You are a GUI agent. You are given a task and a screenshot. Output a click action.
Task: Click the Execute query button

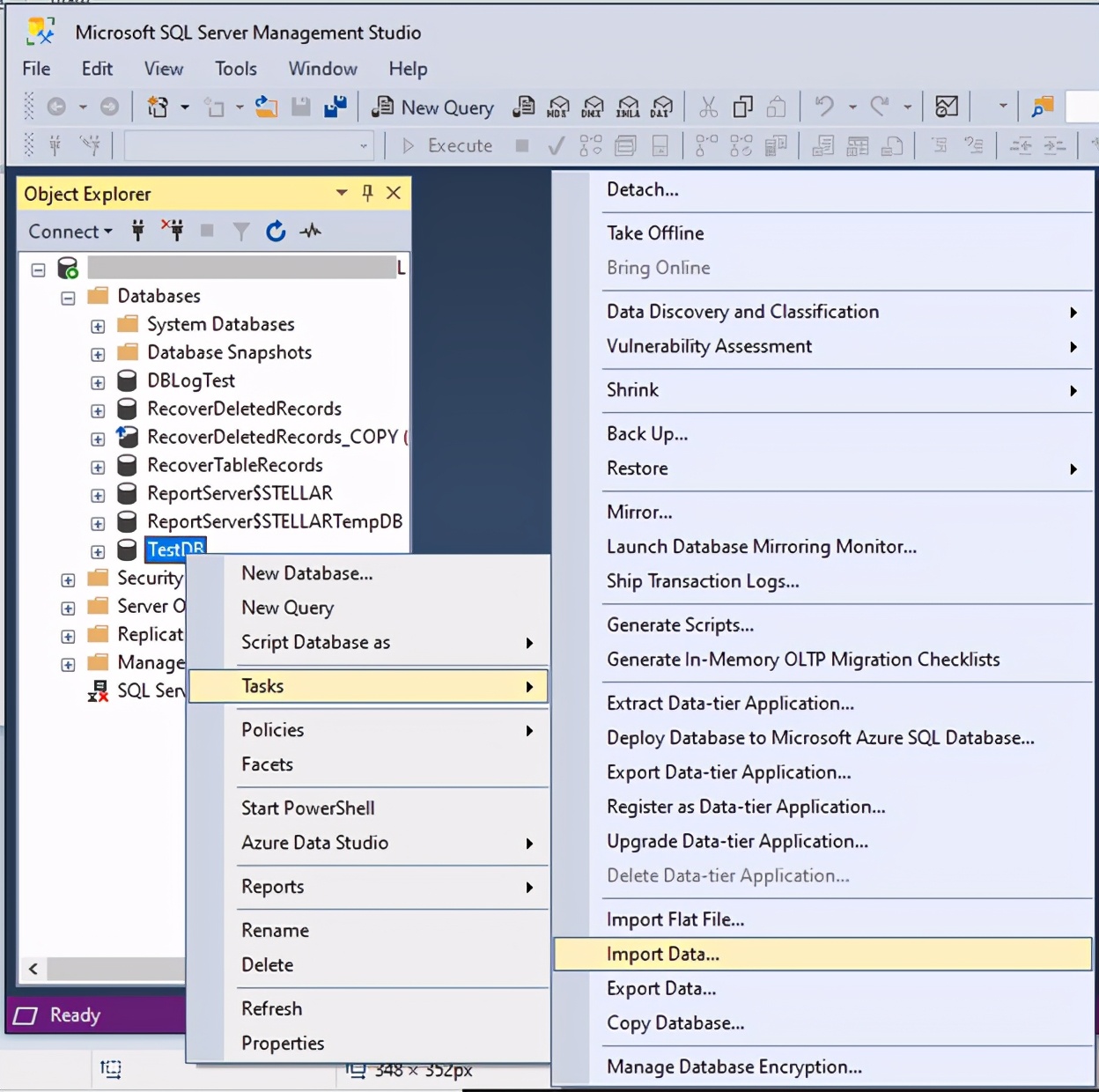447,146
